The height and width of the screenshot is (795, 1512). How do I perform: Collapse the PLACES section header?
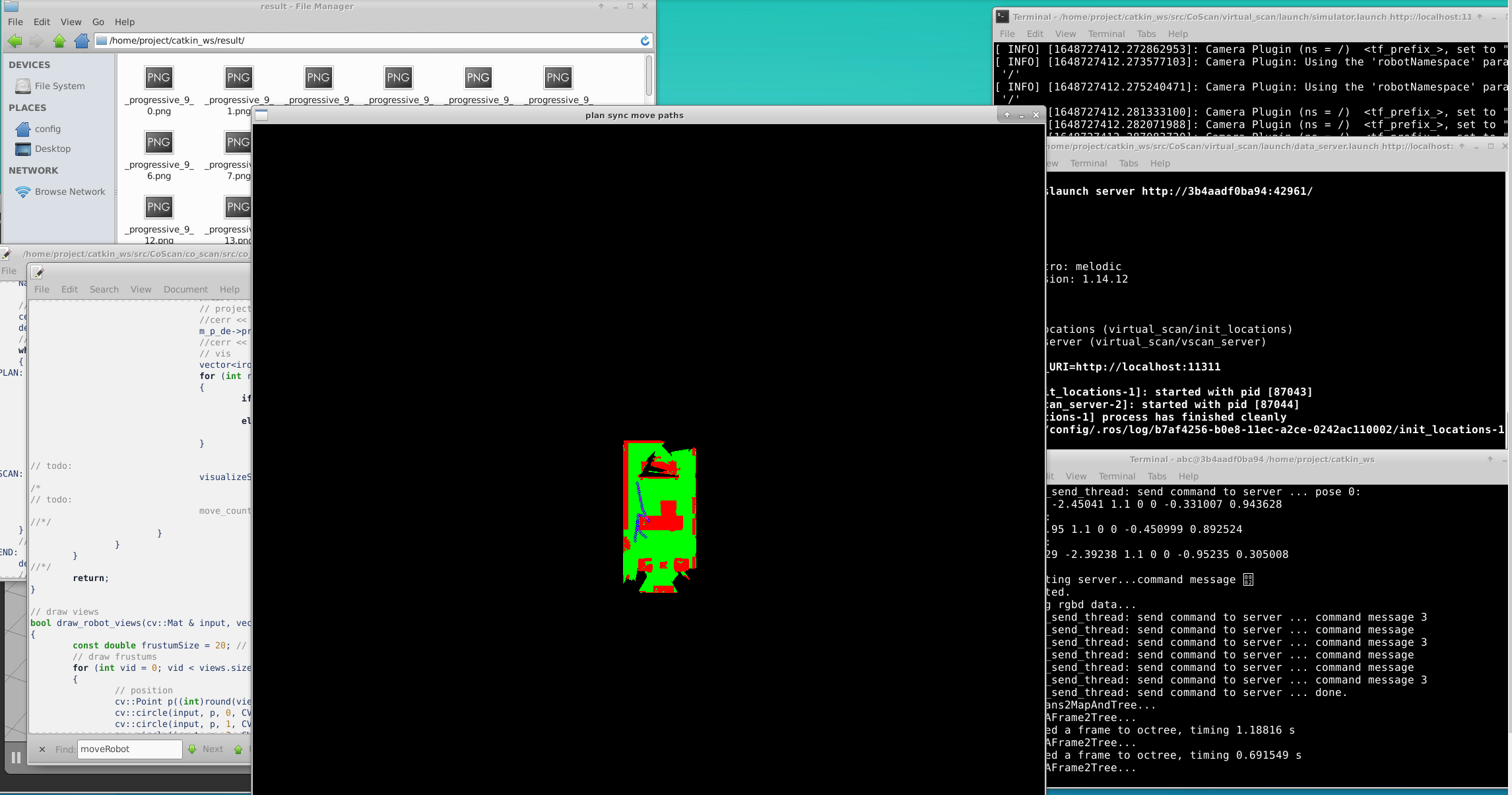click(28, 107)
